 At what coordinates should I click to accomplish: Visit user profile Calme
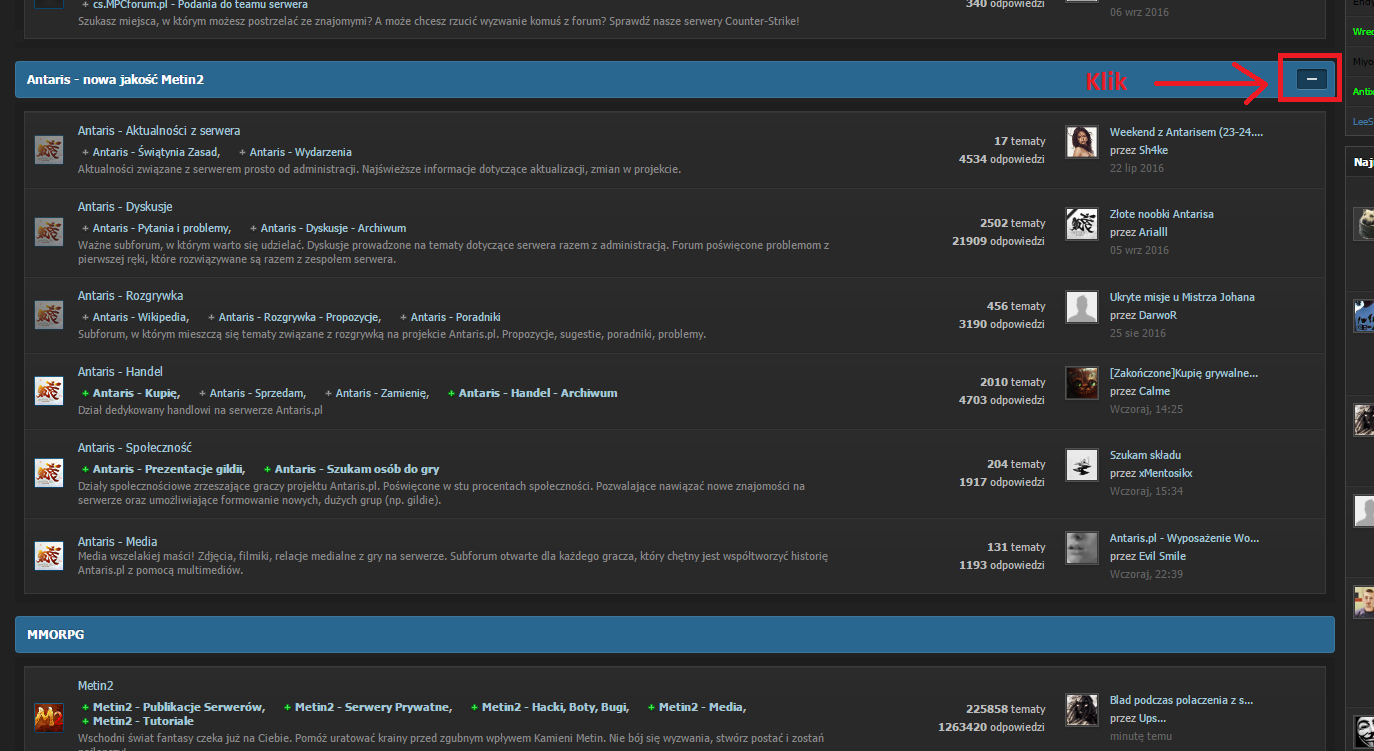click(1154, 391)
